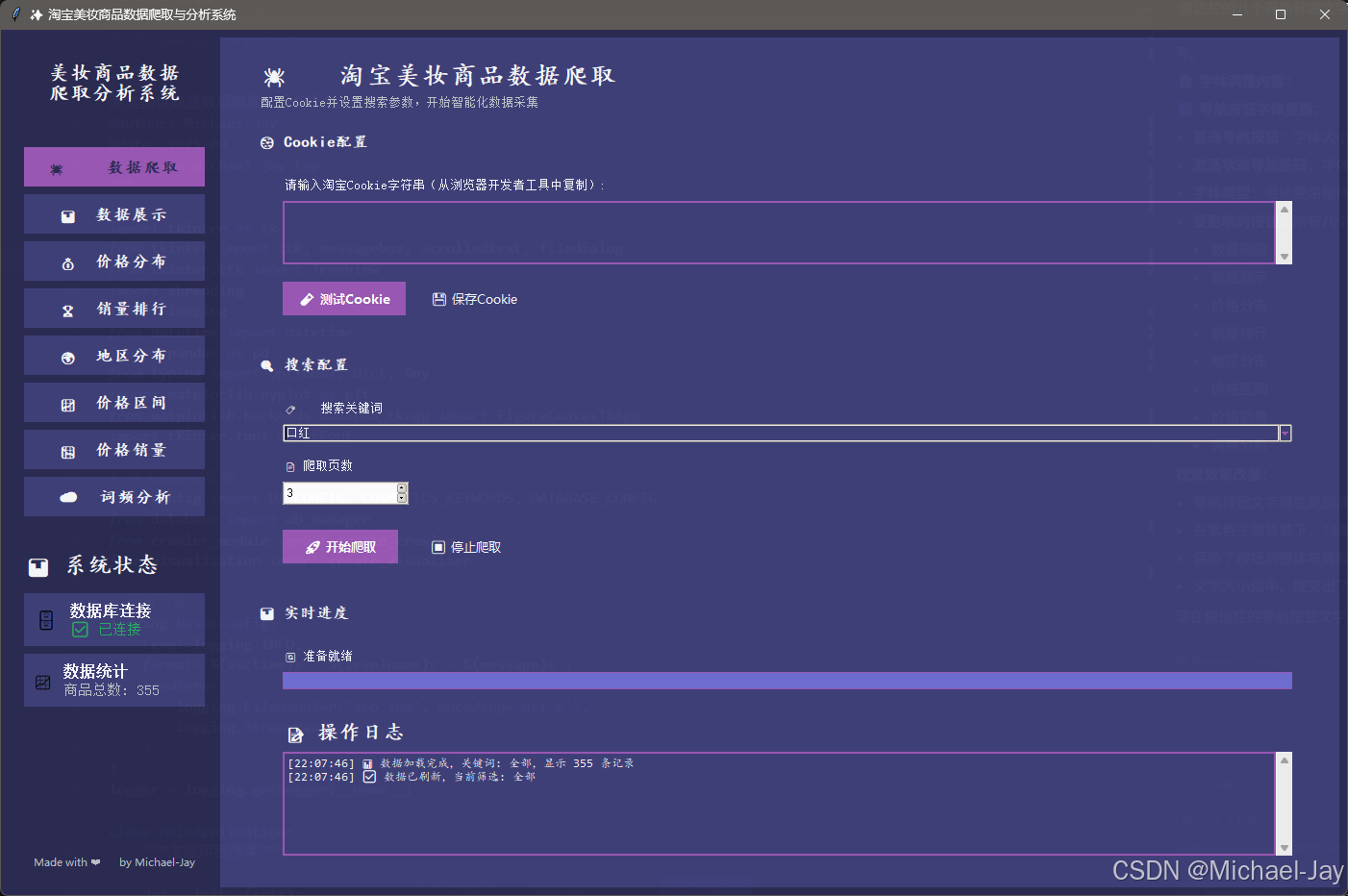The width and height of the screenshot is (1348, 896).
Task: Click the pencil icon on 测试Cookie button
Action: pos(308,299)
